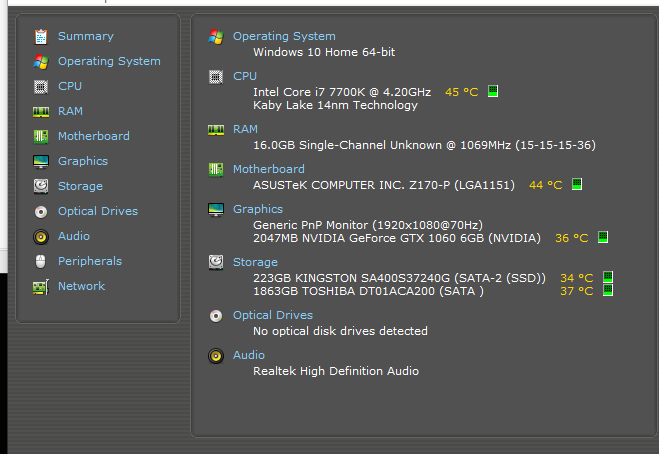Click the Motherboard icon in sidebar
The height and width of the screenshot is (454, 659).
41,136
